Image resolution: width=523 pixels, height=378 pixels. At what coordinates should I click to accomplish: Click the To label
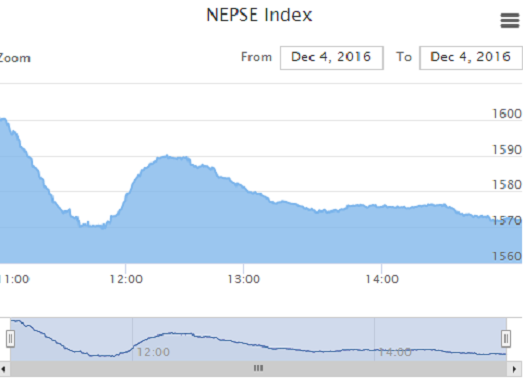coord(404,57)
